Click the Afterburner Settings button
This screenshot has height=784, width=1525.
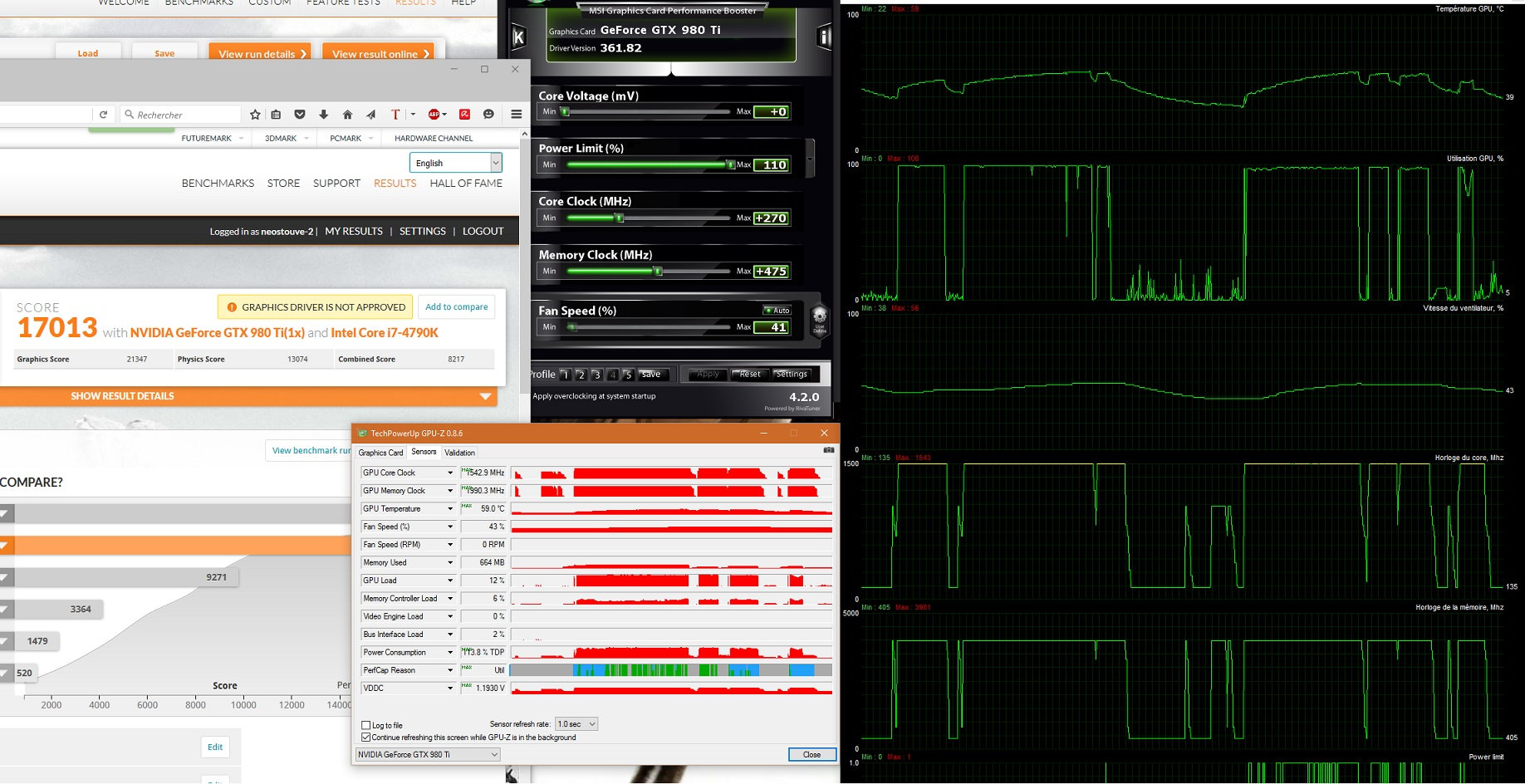(x=792, y=375)
